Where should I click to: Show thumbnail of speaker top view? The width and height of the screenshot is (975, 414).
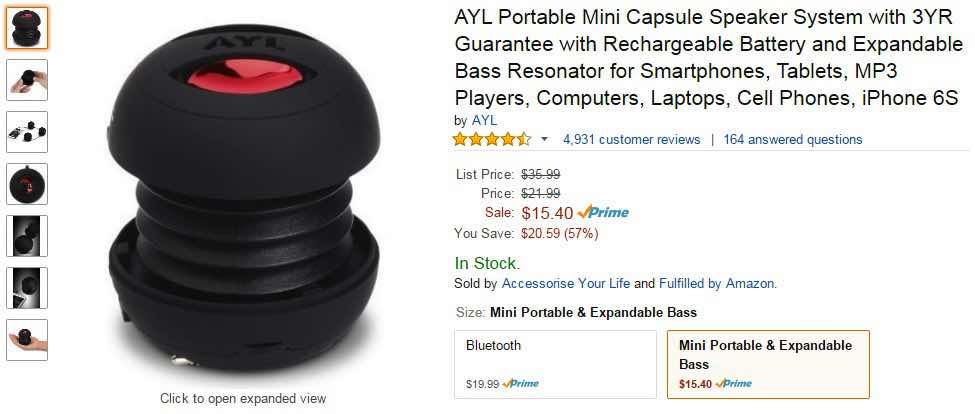(27, 184)
